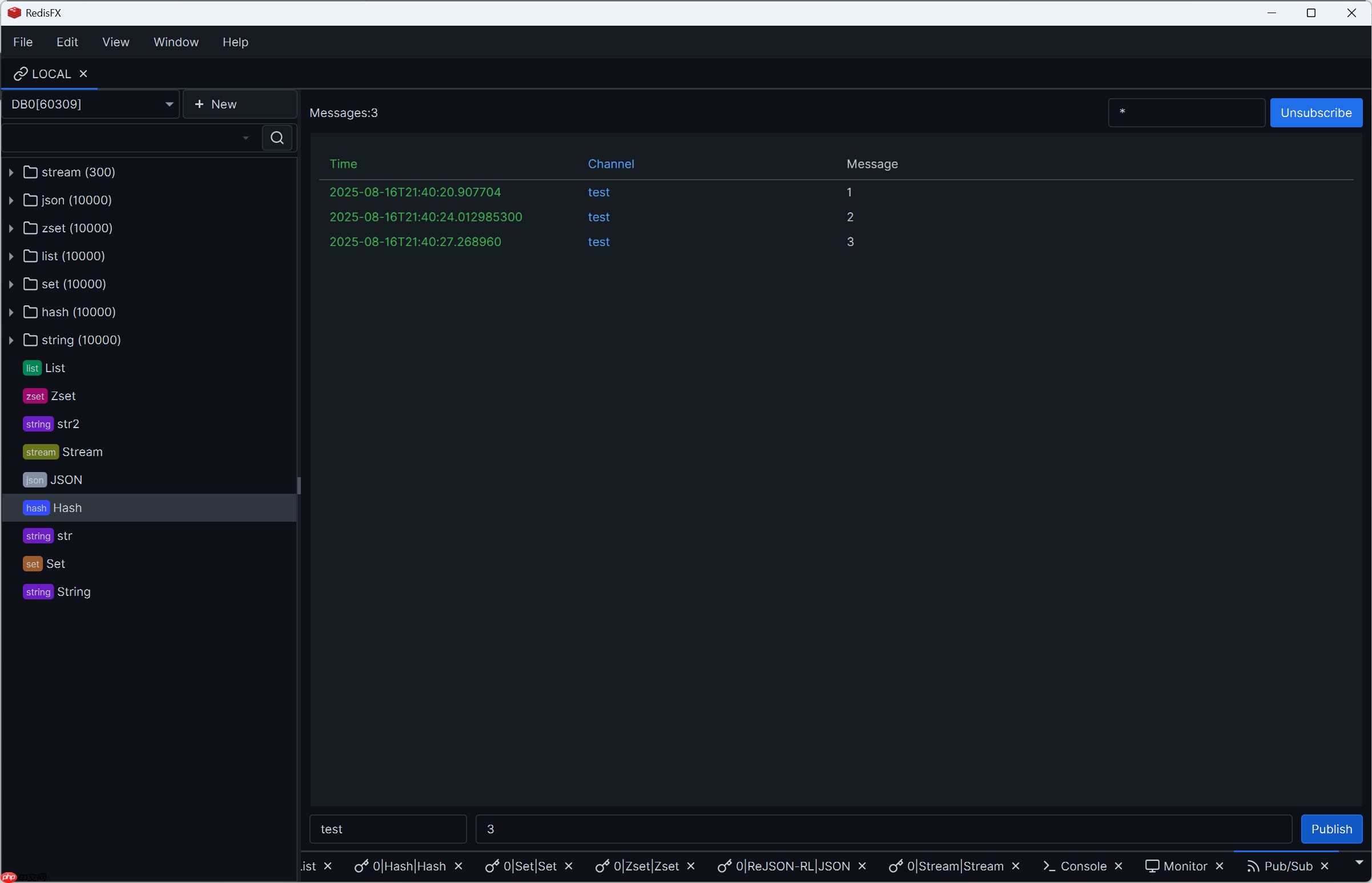Click the Unsubscribe button
The width and height of the screenshot is (1372, 883).
[1316, 112]
